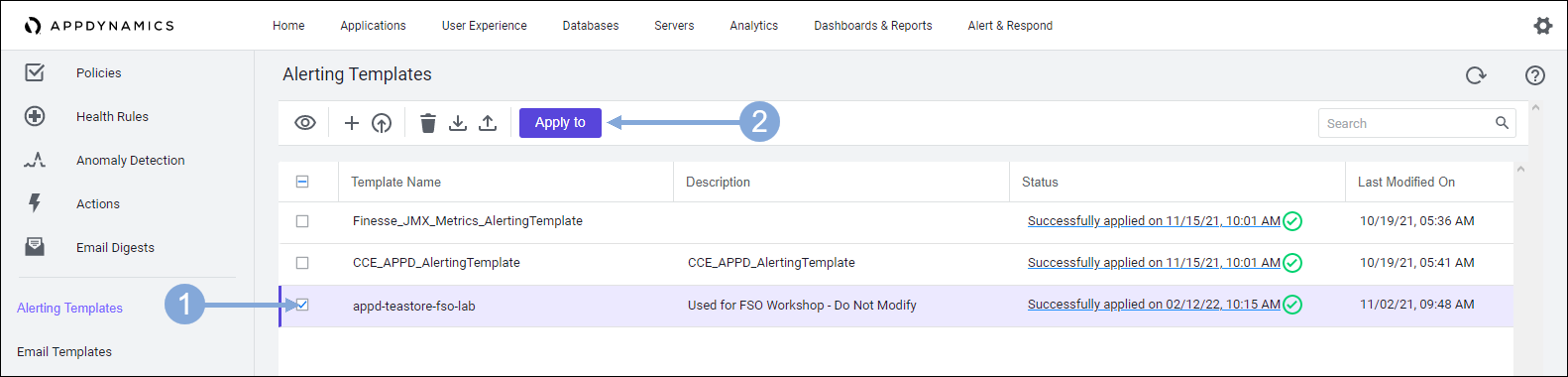Go to Health Rules in sidebar
Viewport: 1568px width, 377px height.
coord(112,117)
